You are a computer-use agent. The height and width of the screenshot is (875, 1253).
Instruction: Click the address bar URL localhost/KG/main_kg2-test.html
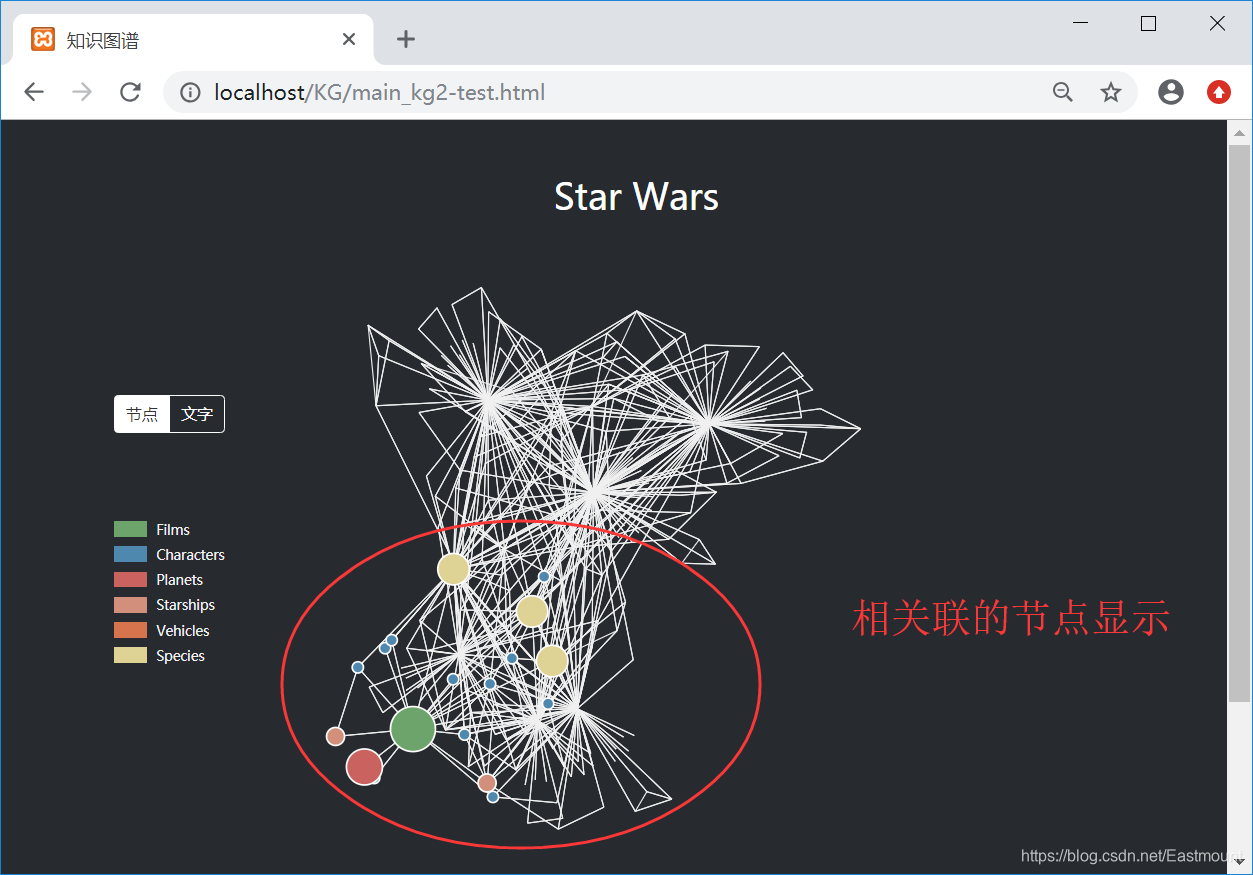[x=380, y=93]
